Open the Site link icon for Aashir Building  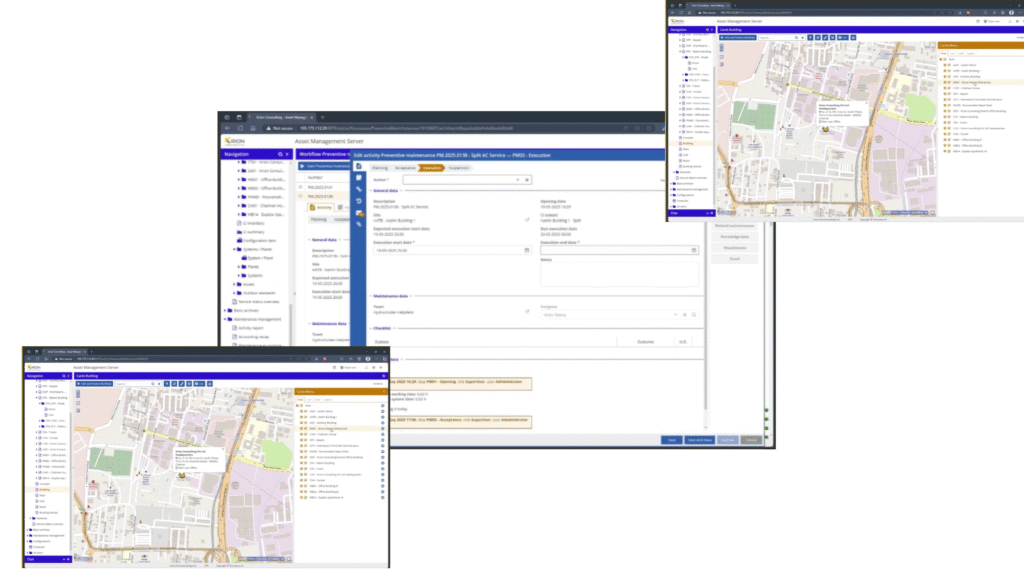(527, 219)
